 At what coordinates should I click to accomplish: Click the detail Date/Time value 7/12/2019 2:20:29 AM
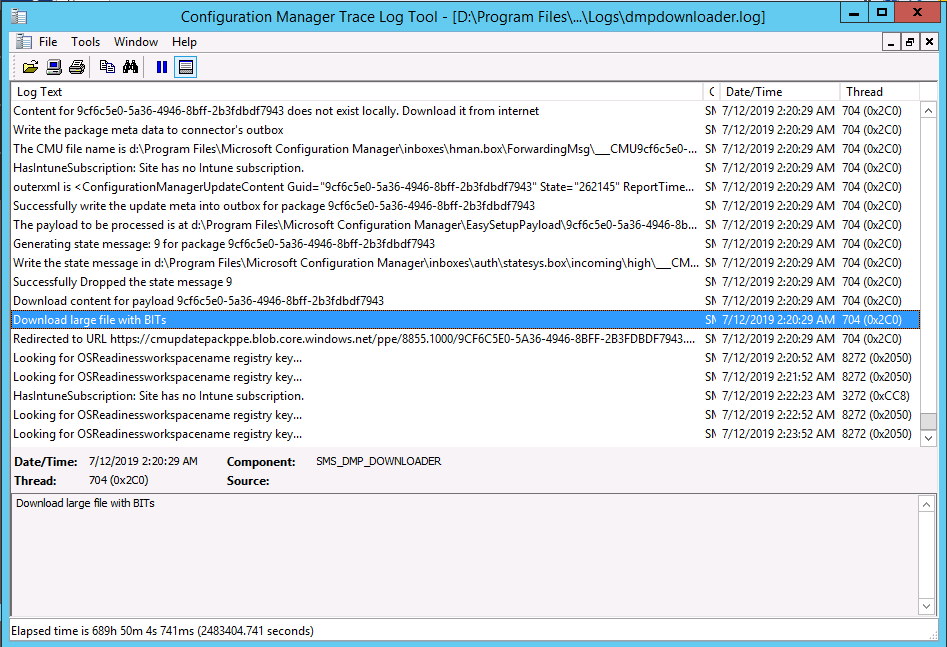point(143,462)
